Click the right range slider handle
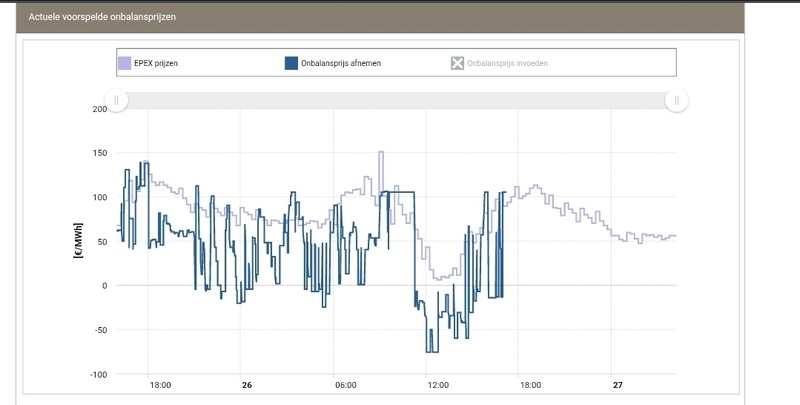Screen dimensions: 800x405 [677, 100]
